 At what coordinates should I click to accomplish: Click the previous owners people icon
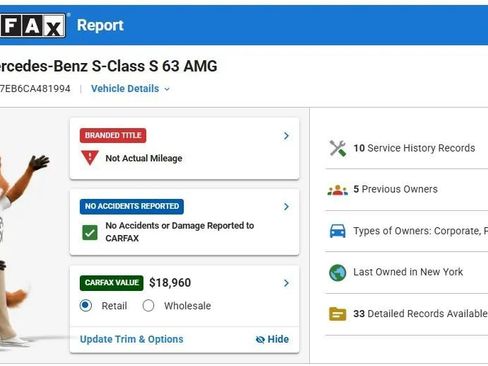[x=338, y=190]
